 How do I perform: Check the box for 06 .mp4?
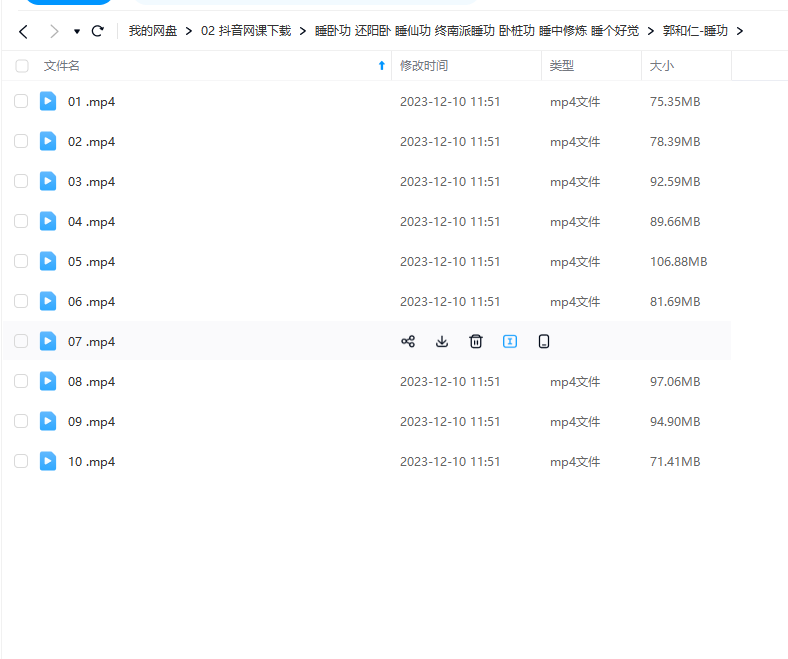click(x=21, y=301)
